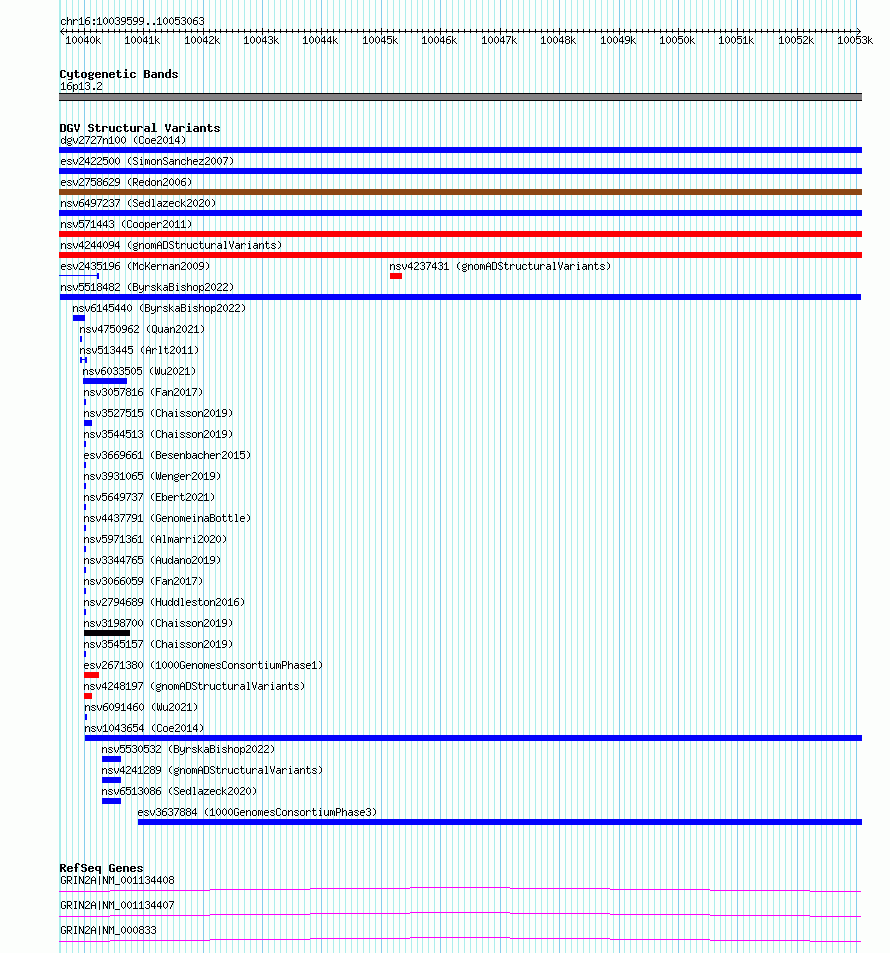Select nsv3931065 (Wenger2019) label
Viewport: 890px width, 953px height.
click(152, 476)
